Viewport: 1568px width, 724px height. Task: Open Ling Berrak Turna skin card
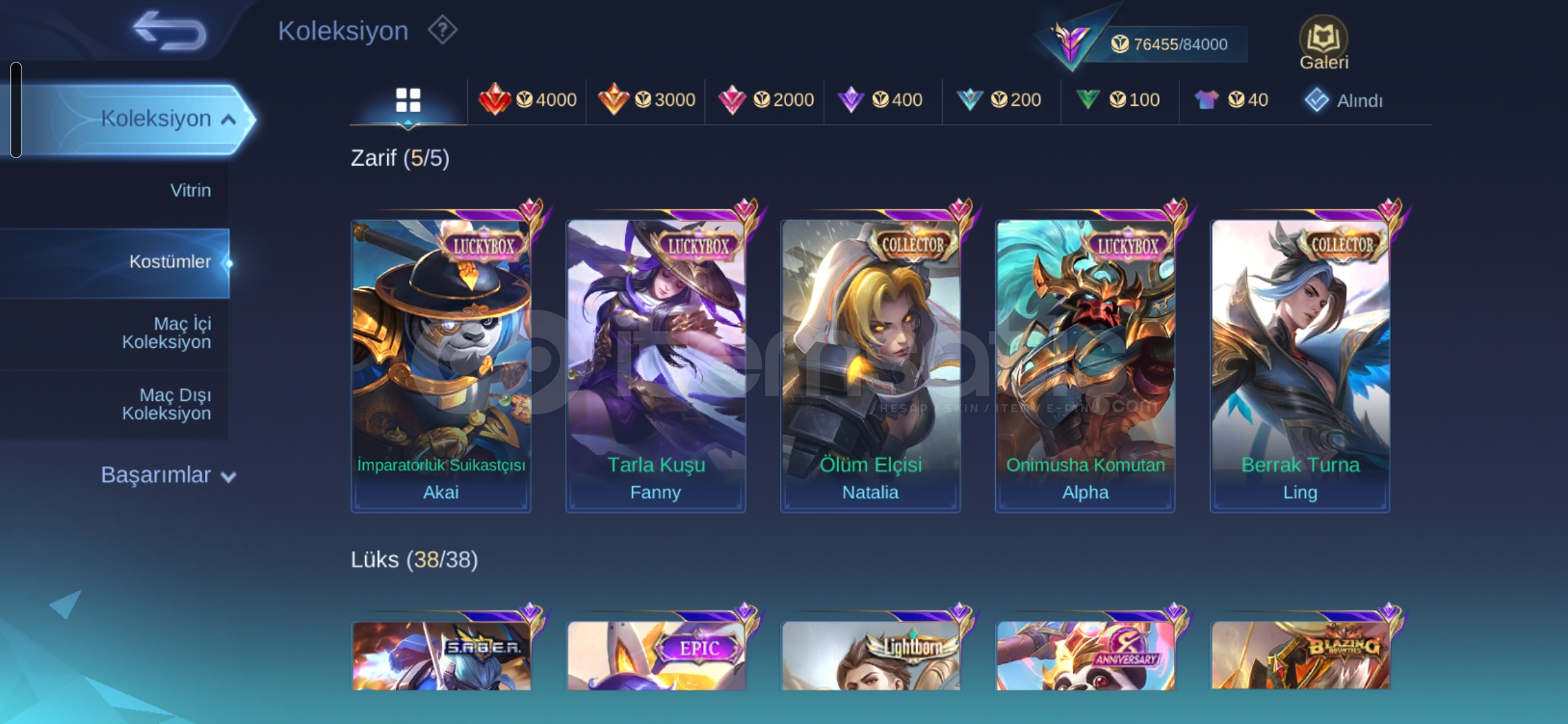(x=1300, y=365)
